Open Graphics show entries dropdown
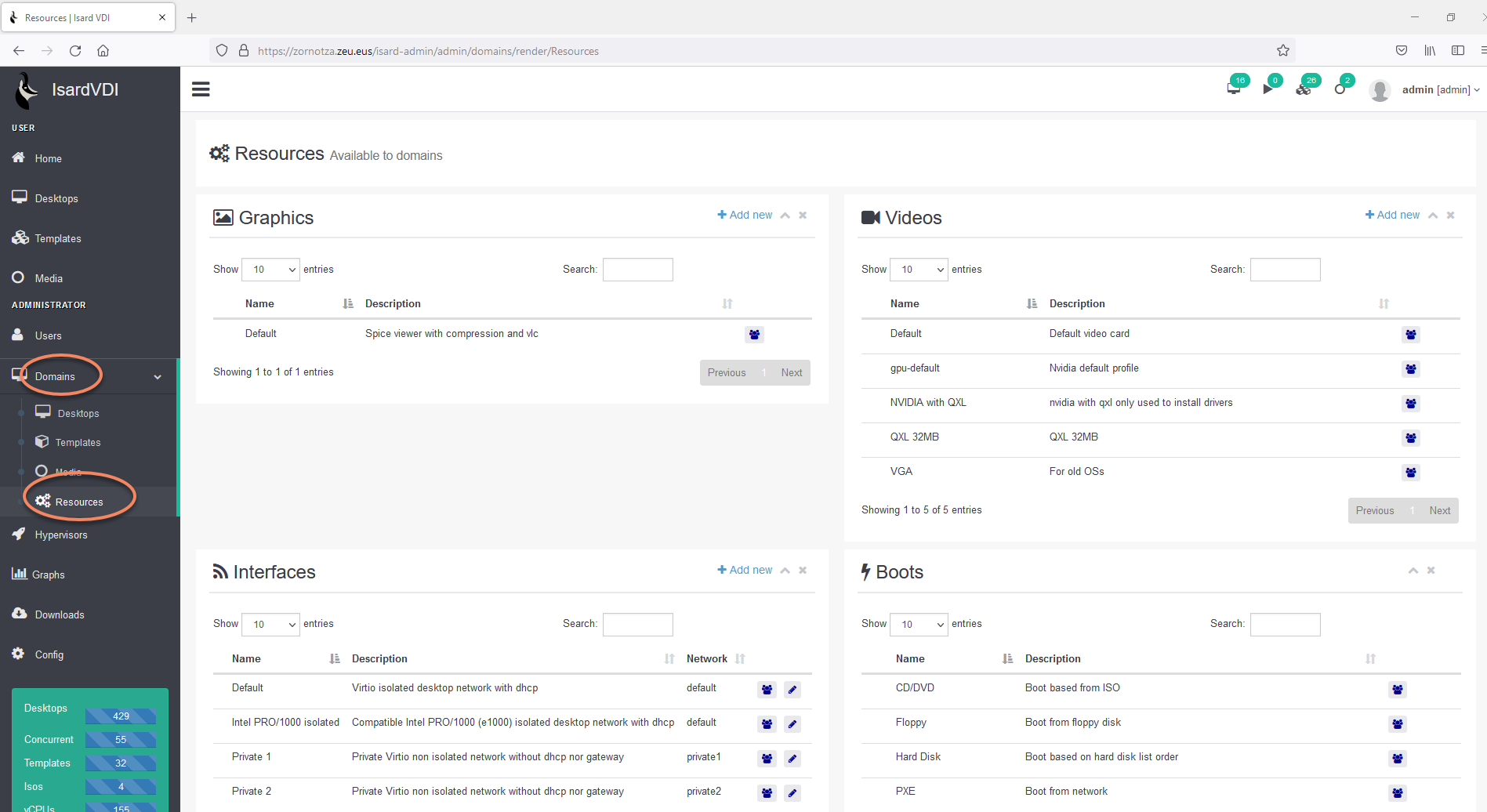This screenshot has height=812, width=1487. coord(270,270)
